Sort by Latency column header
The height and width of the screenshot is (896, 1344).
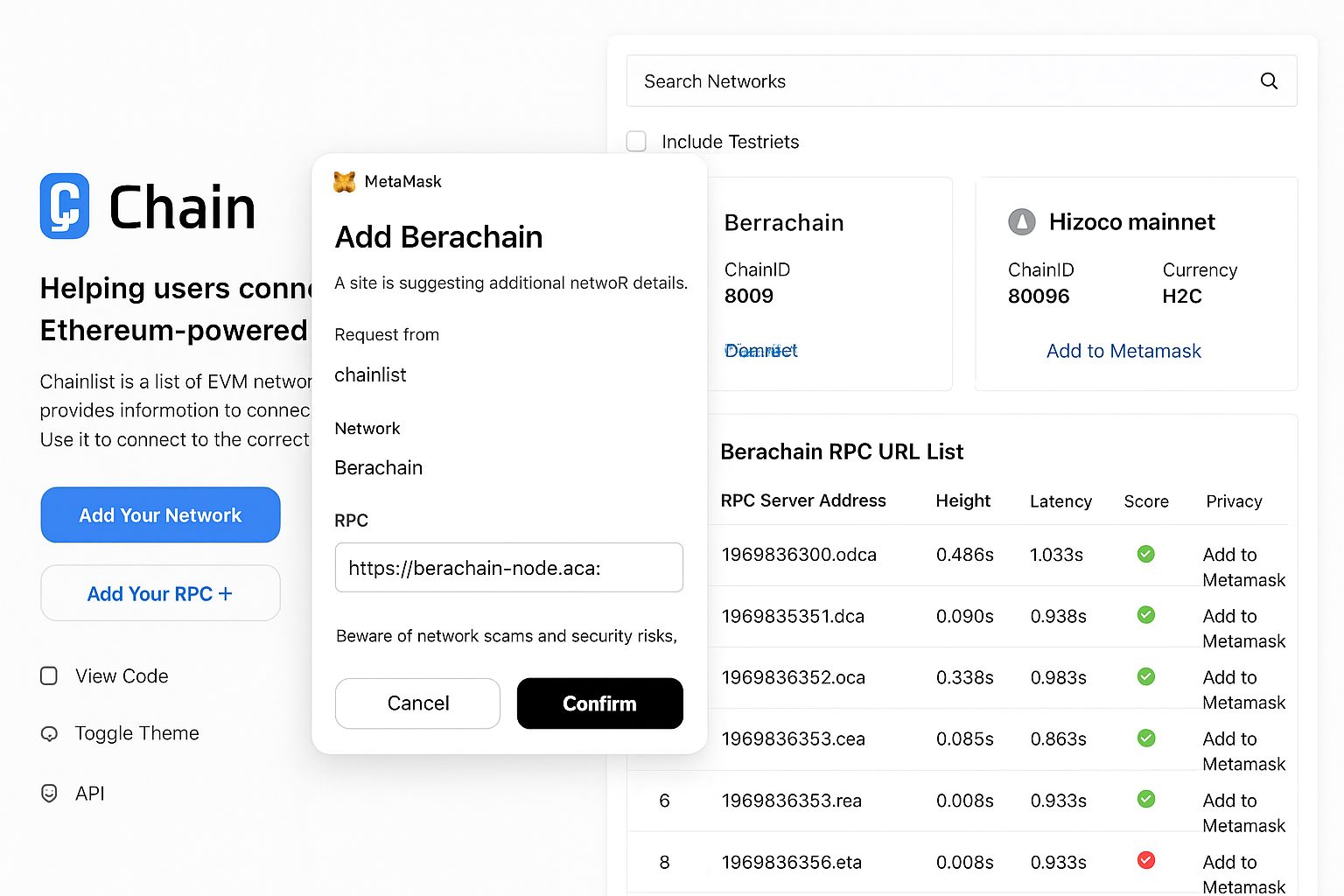click(1060, 501)
